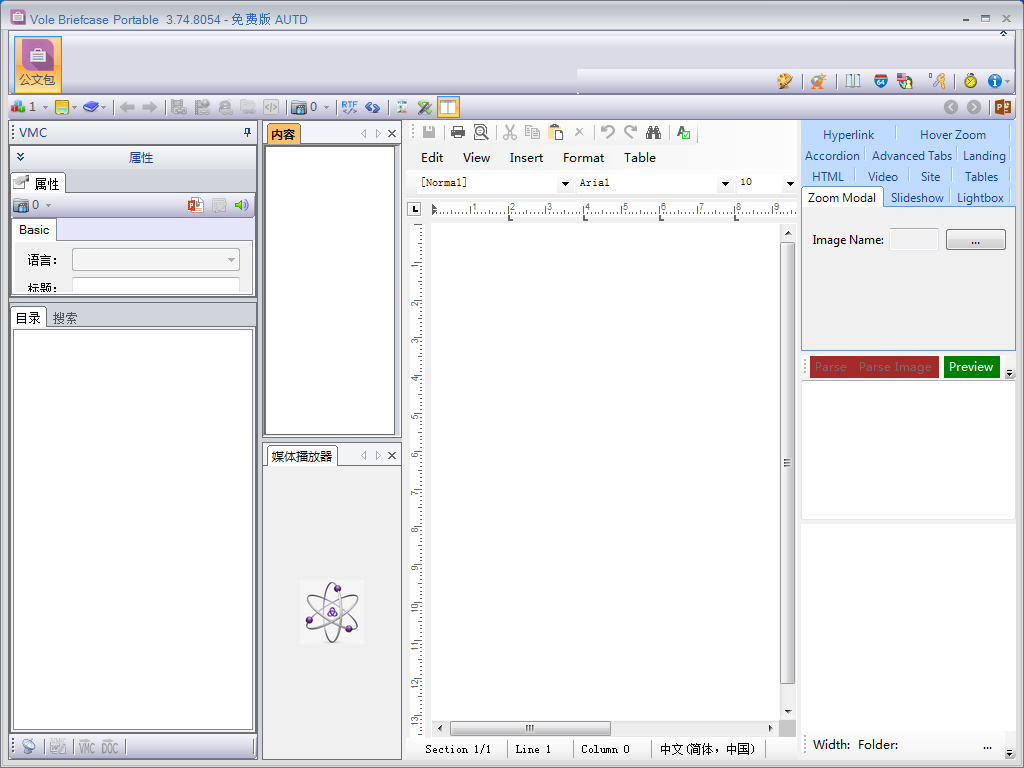This screenshot has height=768, width=1024.
Task: Click the DOC icon in bottom-left toolbar
Action: click(110, 746)
